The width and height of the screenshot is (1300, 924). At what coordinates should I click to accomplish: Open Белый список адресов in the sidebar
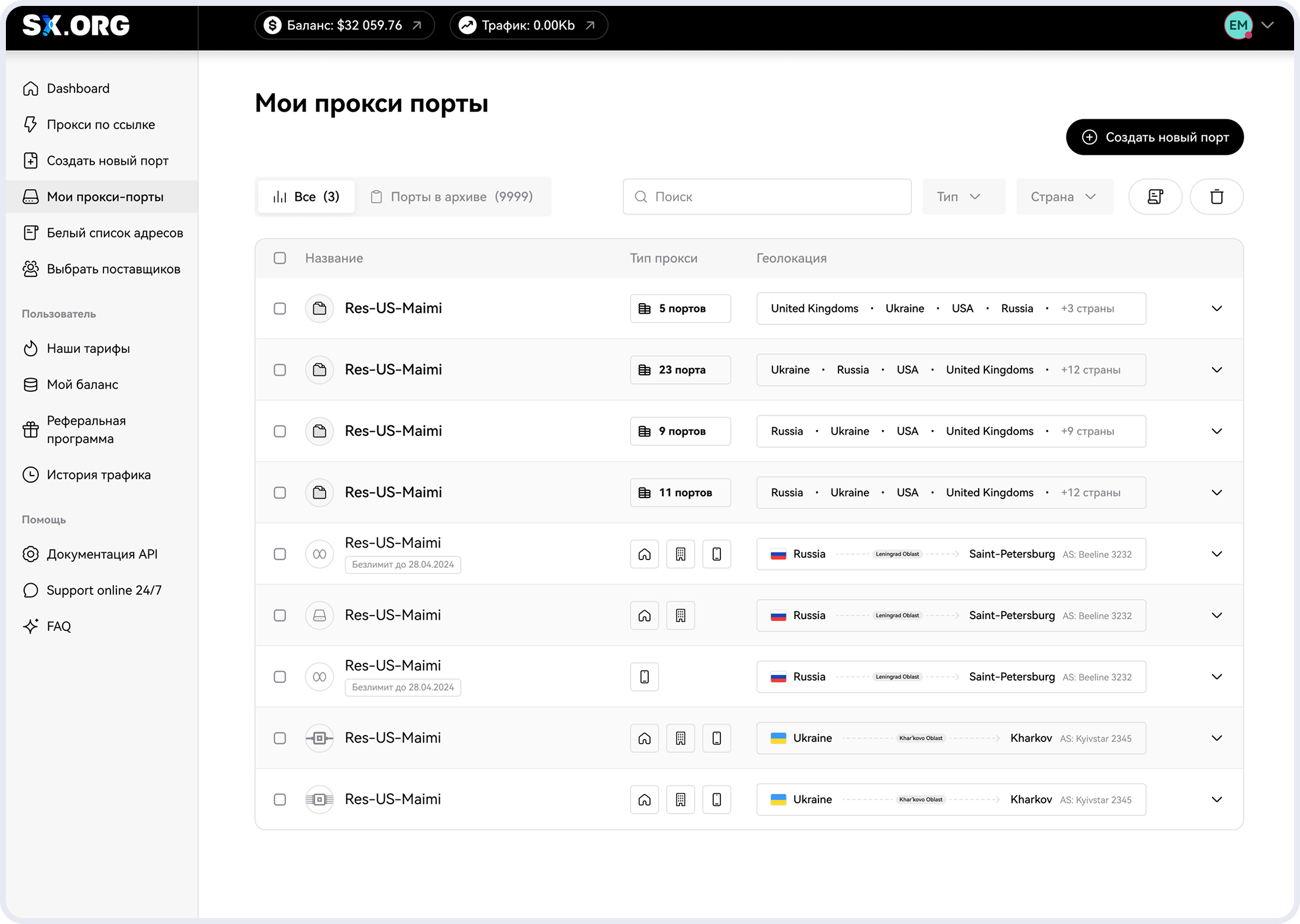(x=115, y=233)
